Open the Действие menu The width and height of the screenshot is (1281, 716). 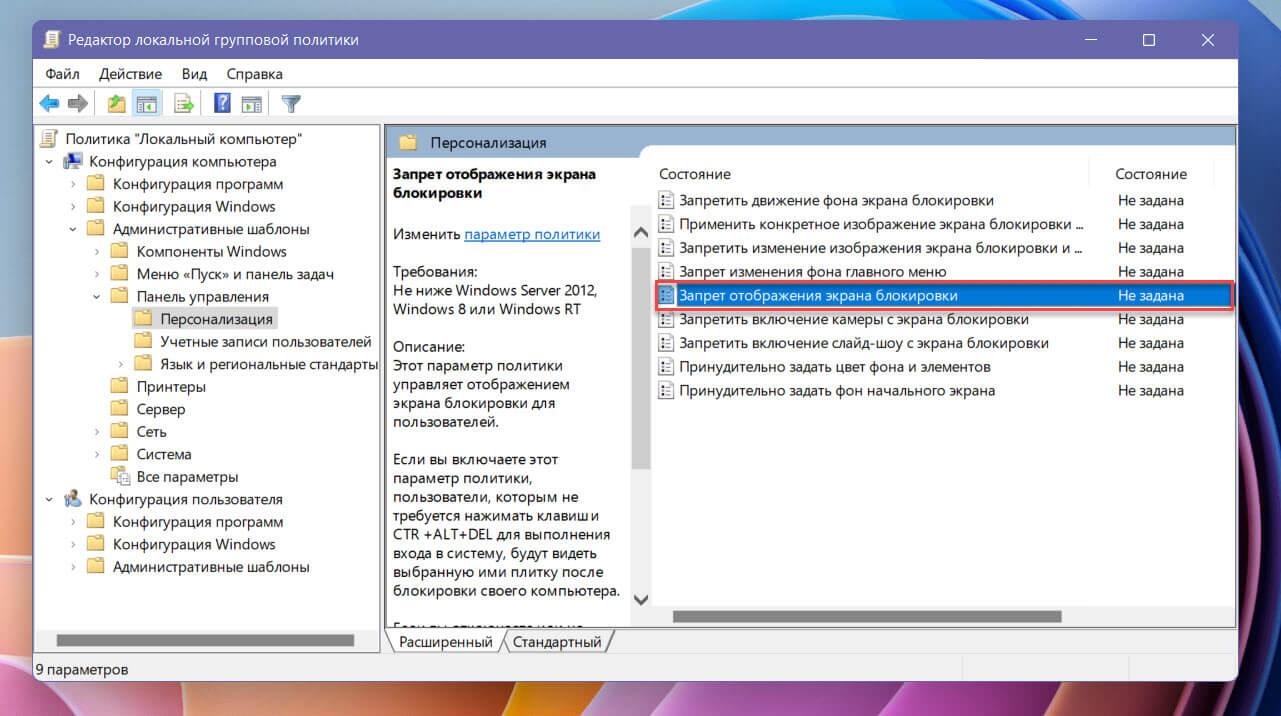pyautogui.click(x=130, y=74)
